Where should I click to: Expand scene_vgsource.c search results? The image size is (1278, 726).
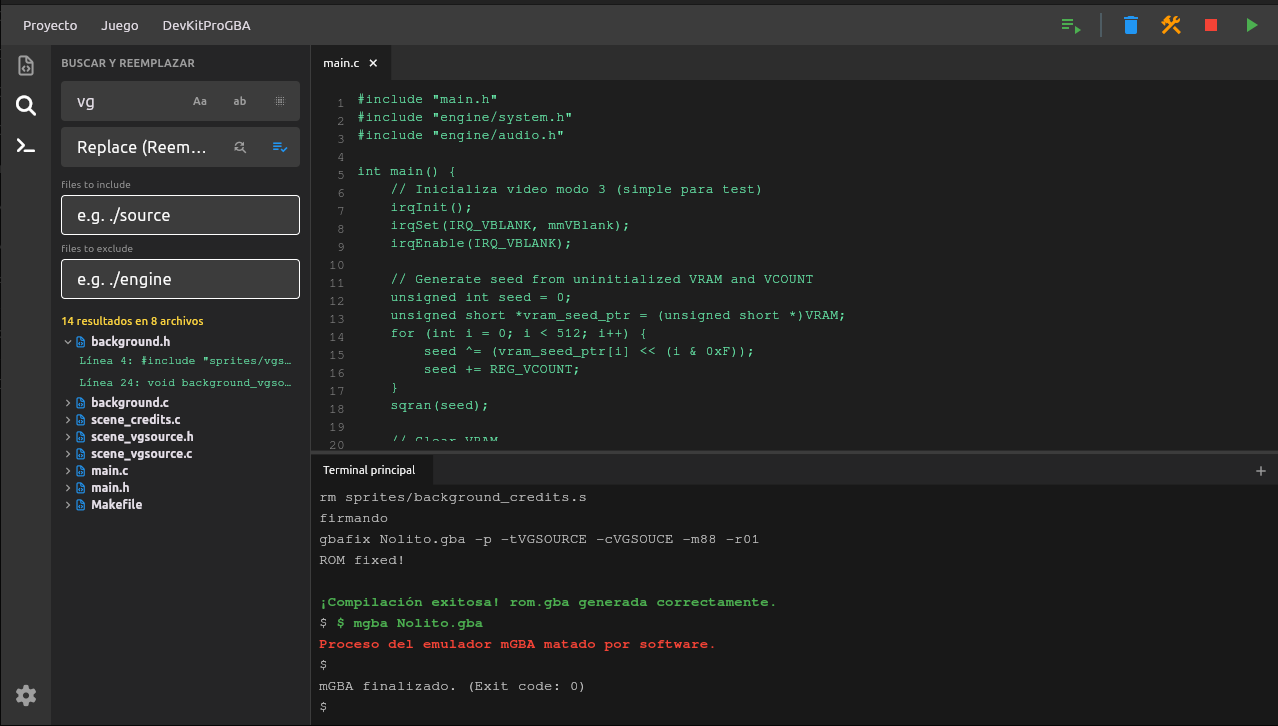point(68,454)
